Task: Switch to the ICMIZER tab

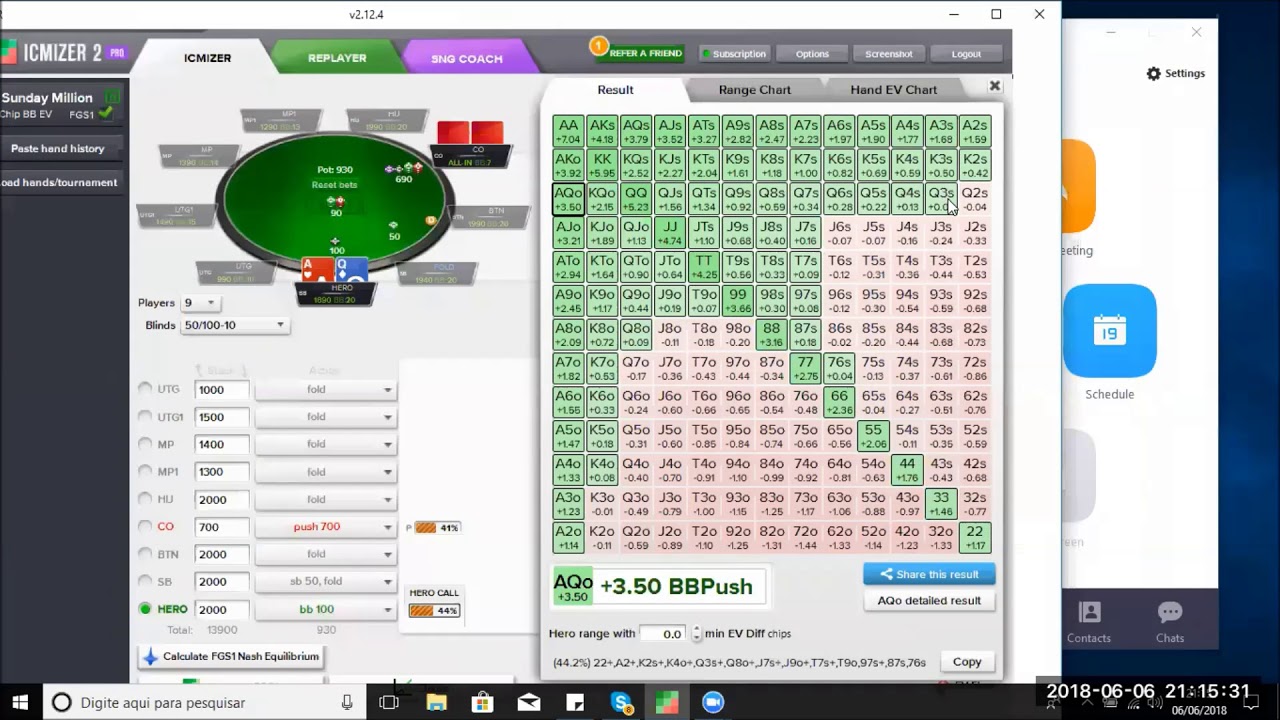Action: pos(207,58)
